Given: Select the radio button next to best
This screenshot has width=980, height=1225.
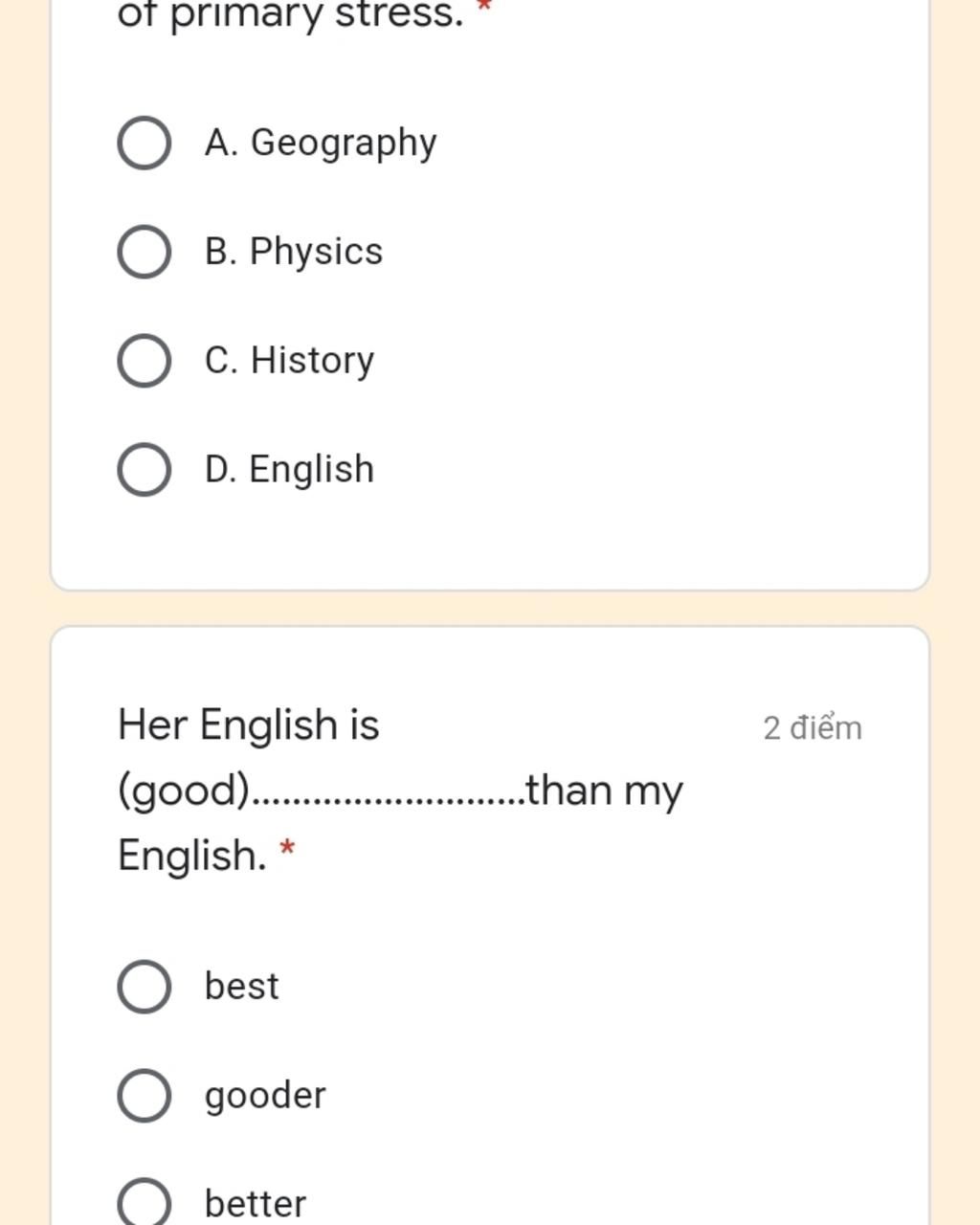Looking at the screenshot, I should pyautogui.click(x=145, y=987).
